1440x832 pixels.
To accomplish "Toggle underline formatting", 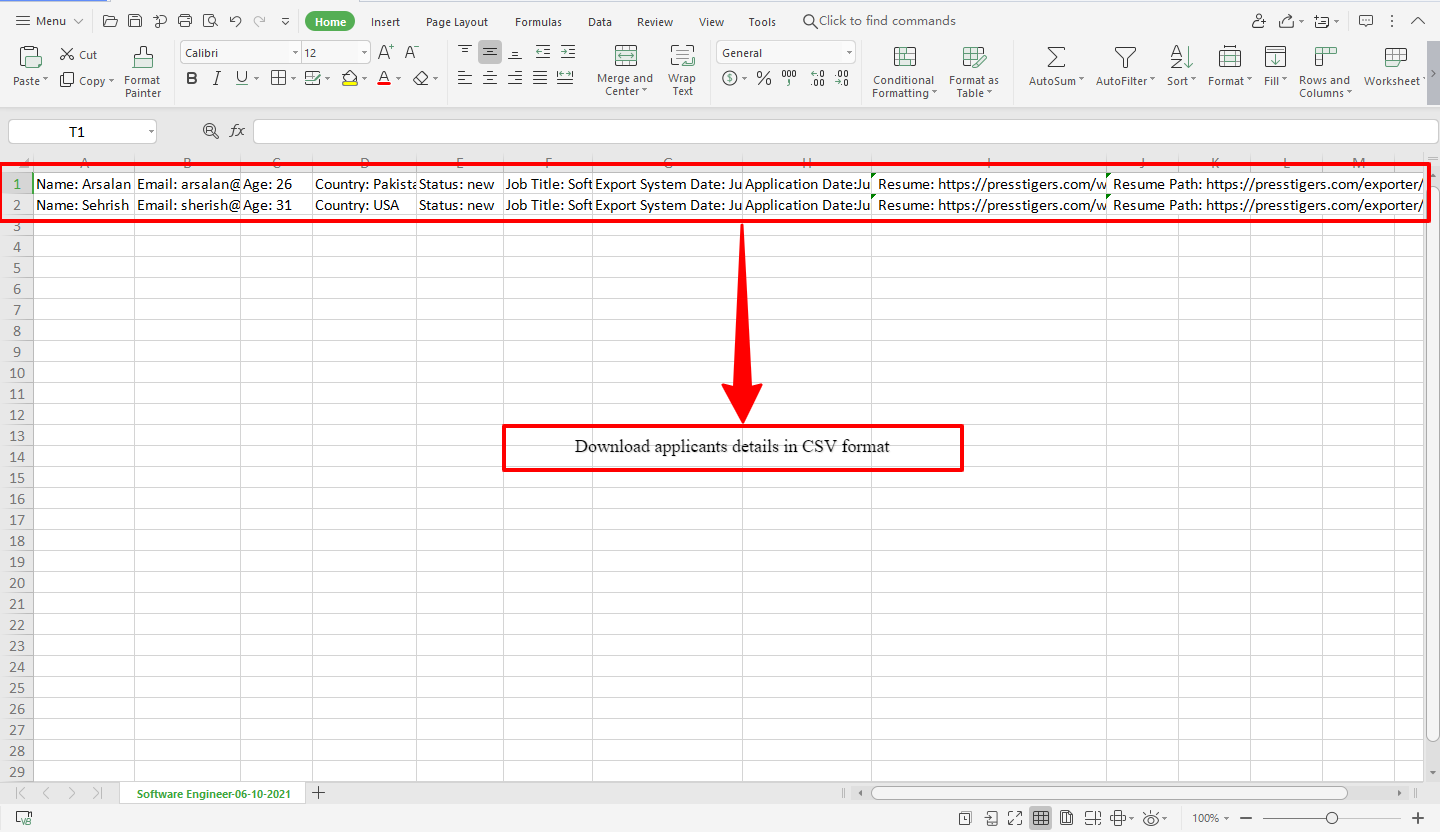I will click(x=240, y=78).
